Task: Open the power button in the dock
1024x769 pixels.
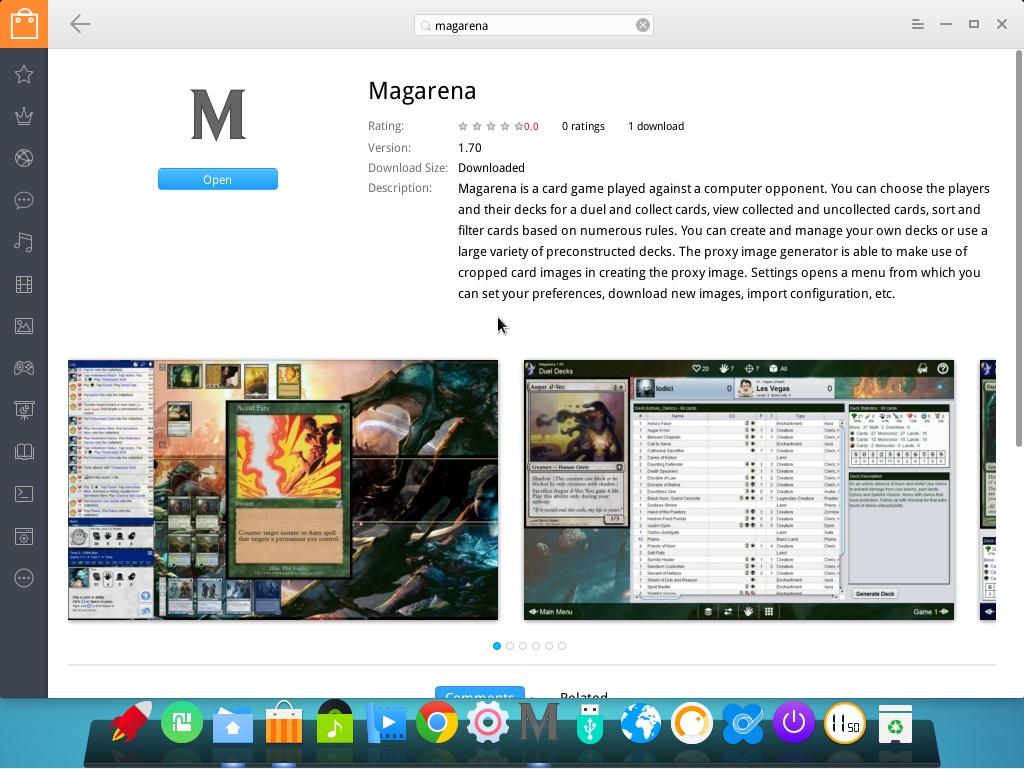Action: (x=793, y=723)
